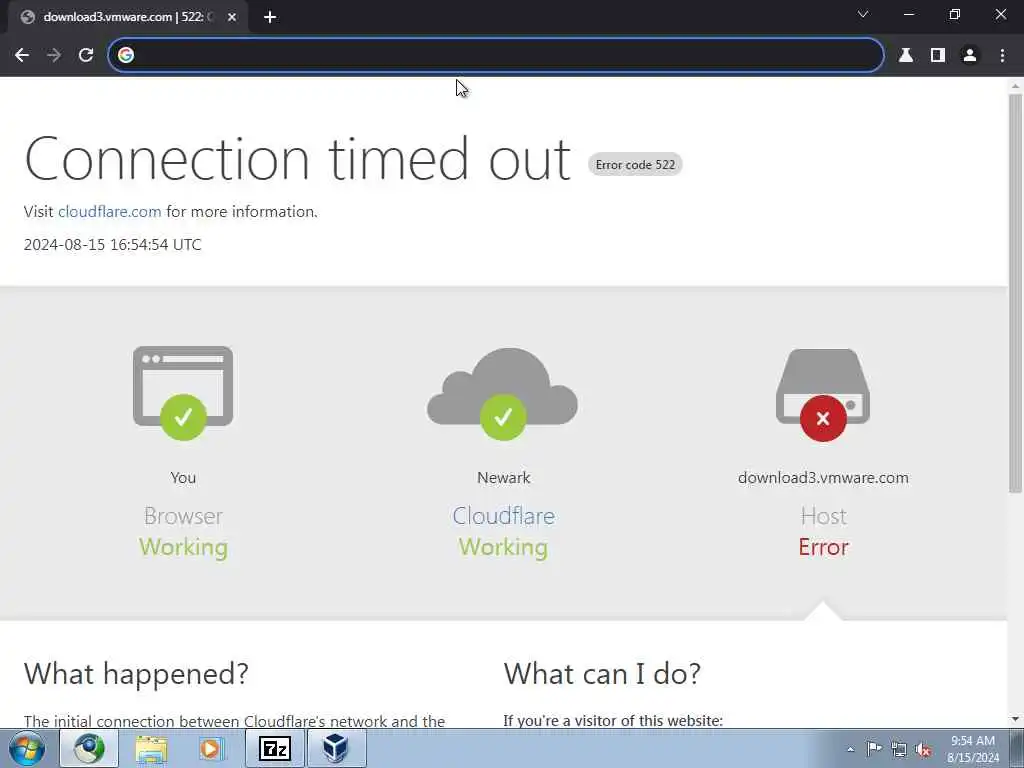Image resolution: width=1024 pixels, height=768 pixels.
Task: Click the cloud status icon
Action: (x=503, y=393)
